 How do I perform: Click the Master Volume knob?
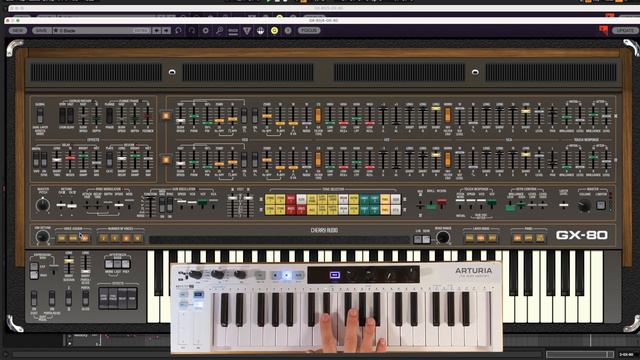click(x=585, y=205)
